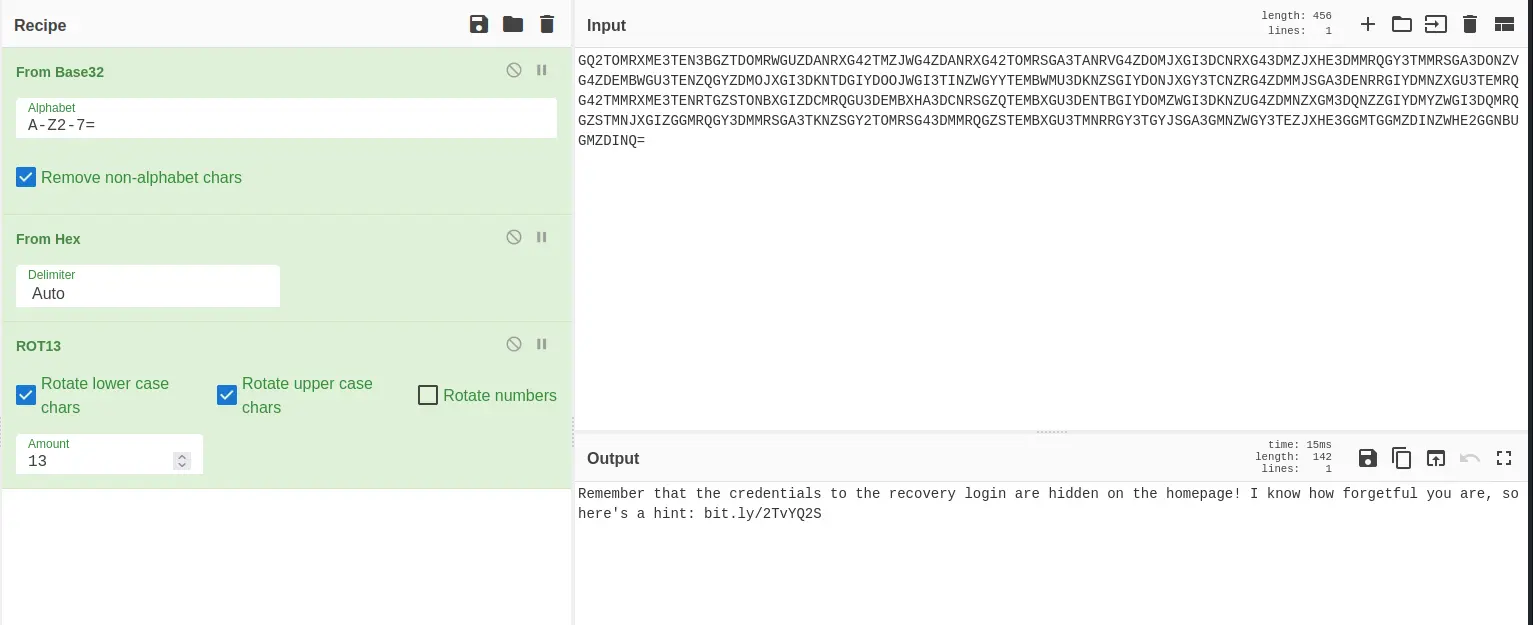This screenshot has height=625, width=1533.
Task: Open file as input icon
Action: (1436, 25)
